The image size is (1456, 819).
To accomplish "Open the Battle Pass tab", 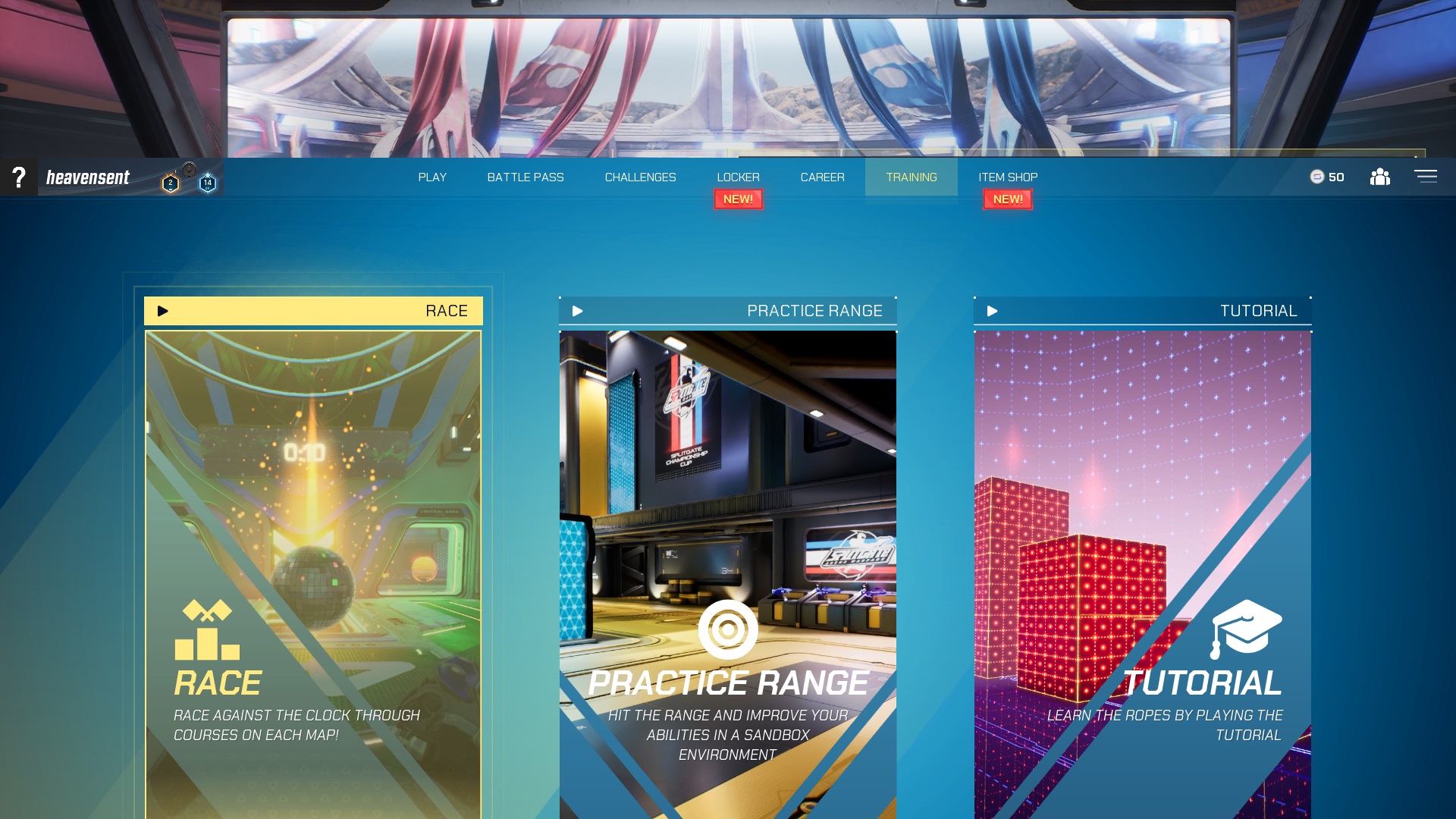I will (x=526, y=177).
